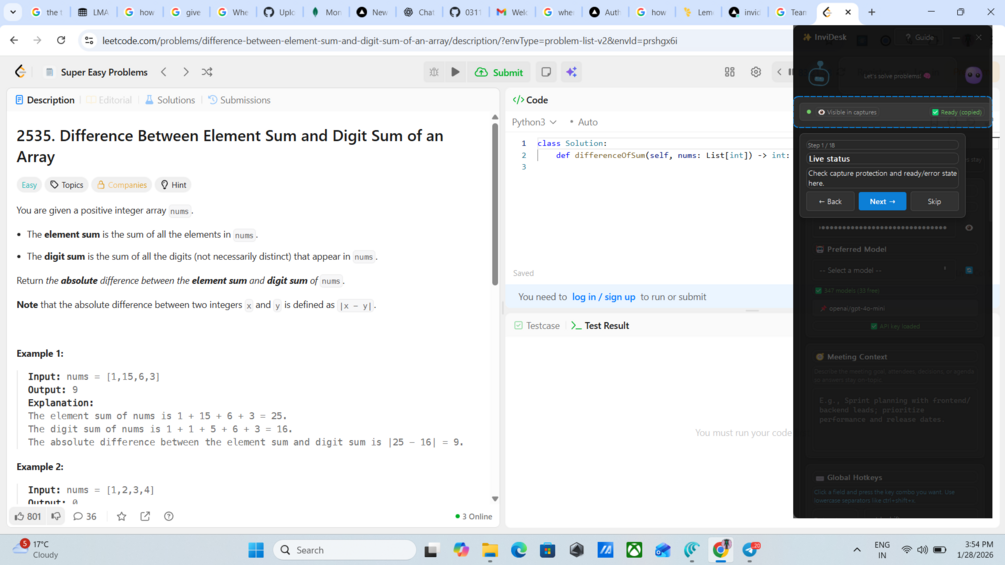
Task: Pick a random problem with shuffle icon
Action: point(207,72)
